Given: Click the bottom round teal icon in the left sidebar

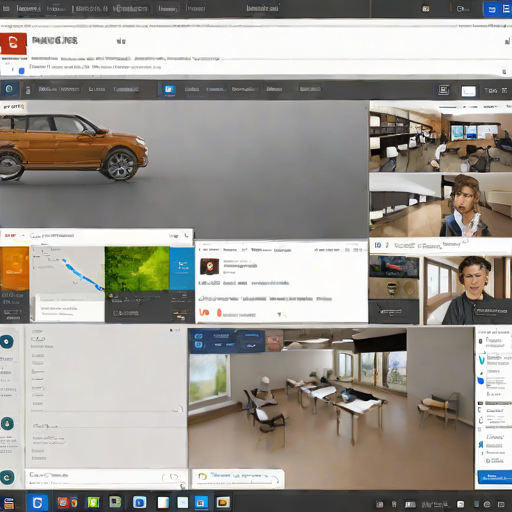Looking at the screenshot, I should coord(7,477).
